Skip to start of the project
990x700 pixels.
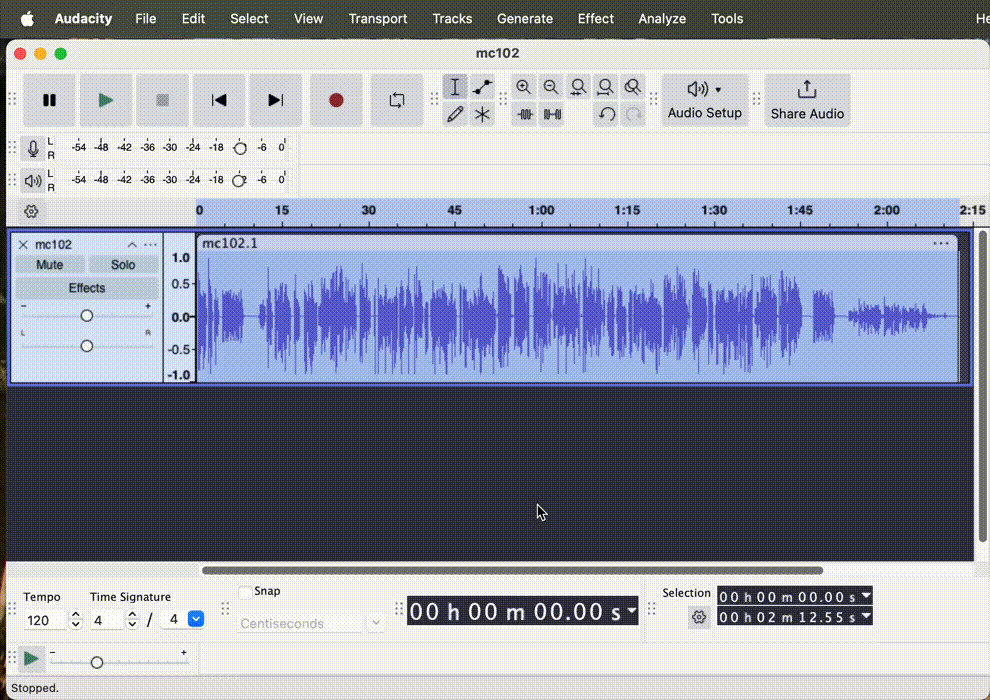[x=219, y=100]
